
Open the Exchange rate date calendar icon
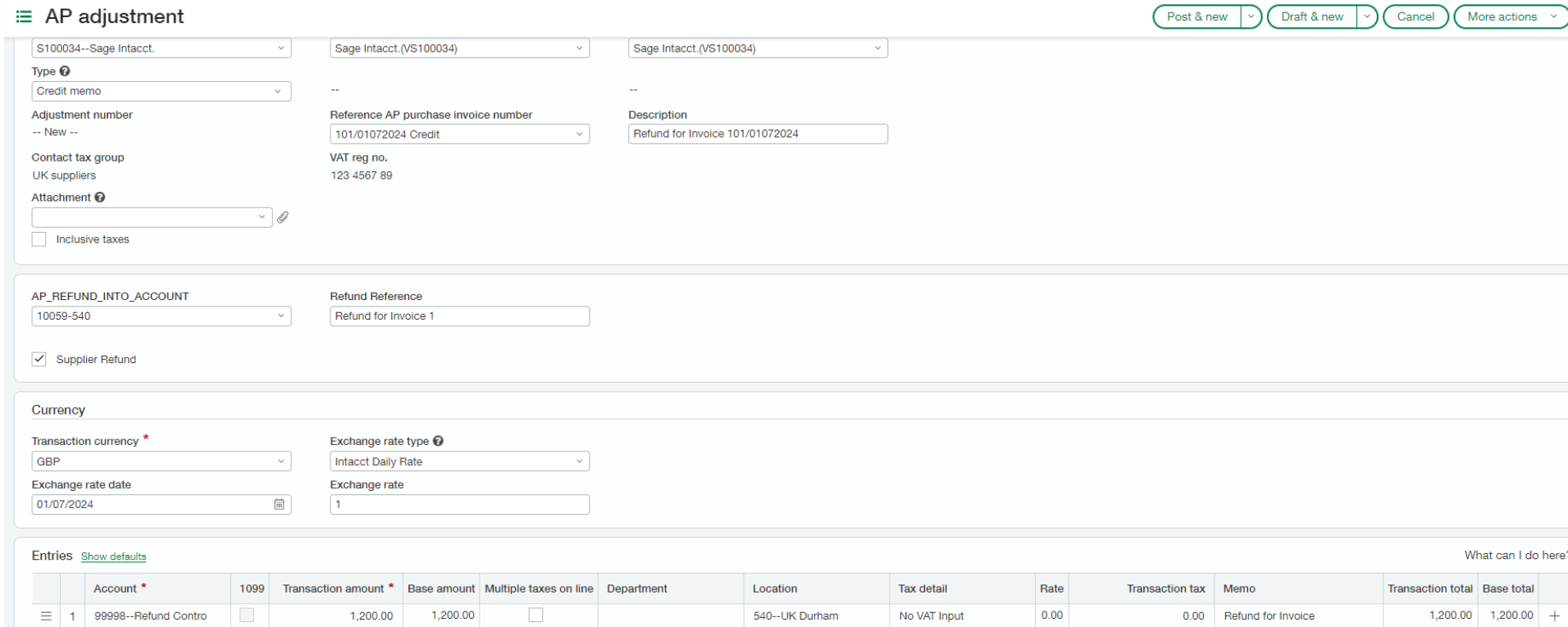click(280, 505)
